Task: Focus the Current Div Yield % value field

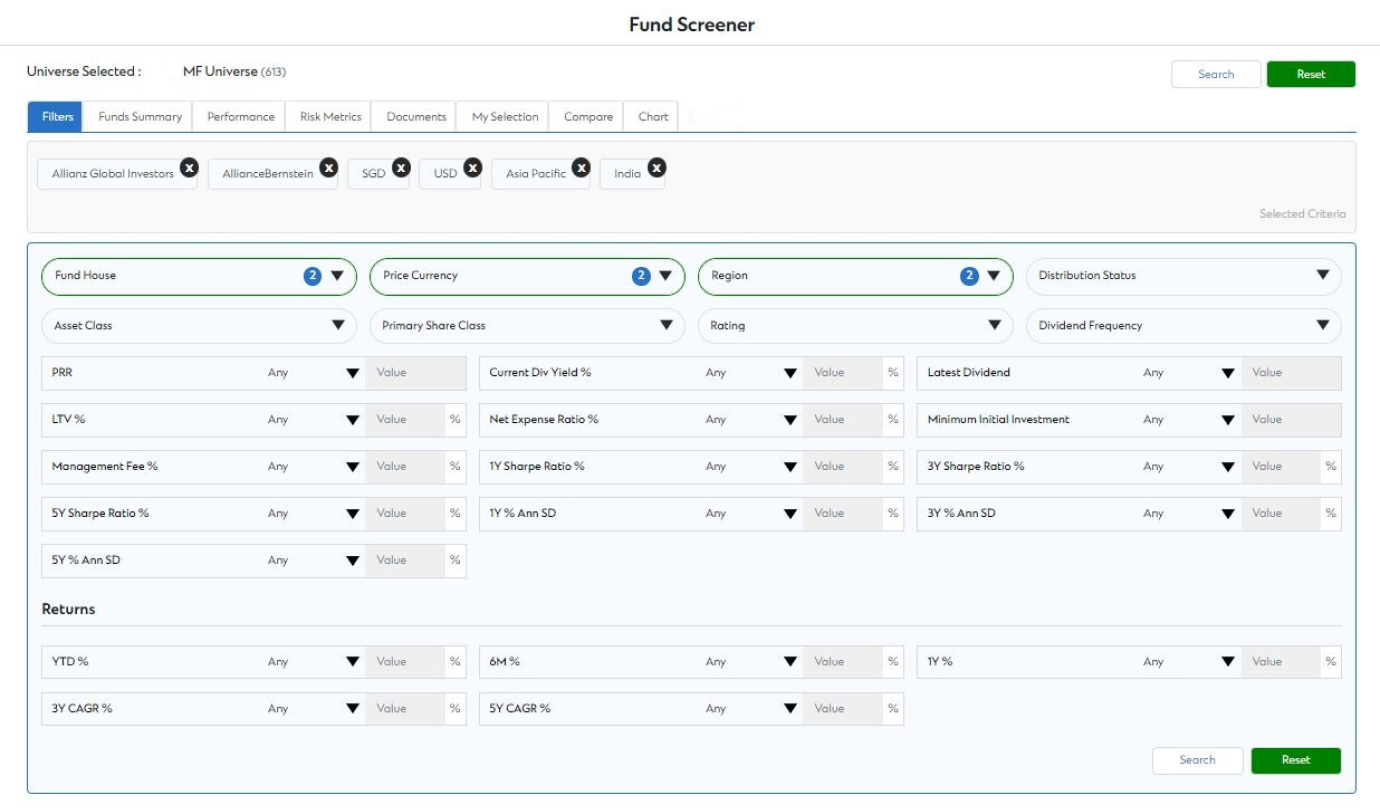Action: click(x=843, y=373)
